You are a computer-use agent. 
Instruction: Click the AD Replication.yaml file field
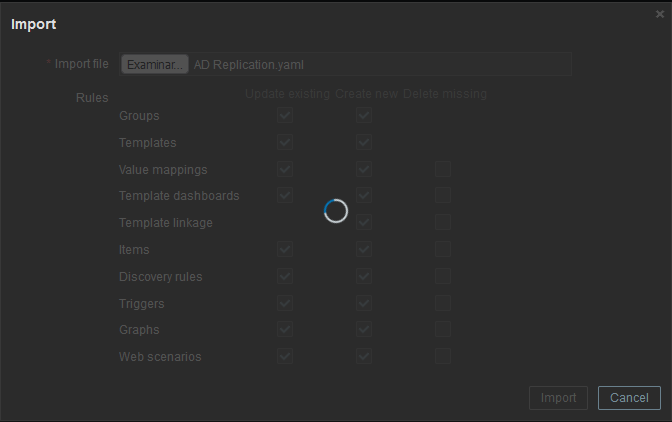tap(380, 64)
